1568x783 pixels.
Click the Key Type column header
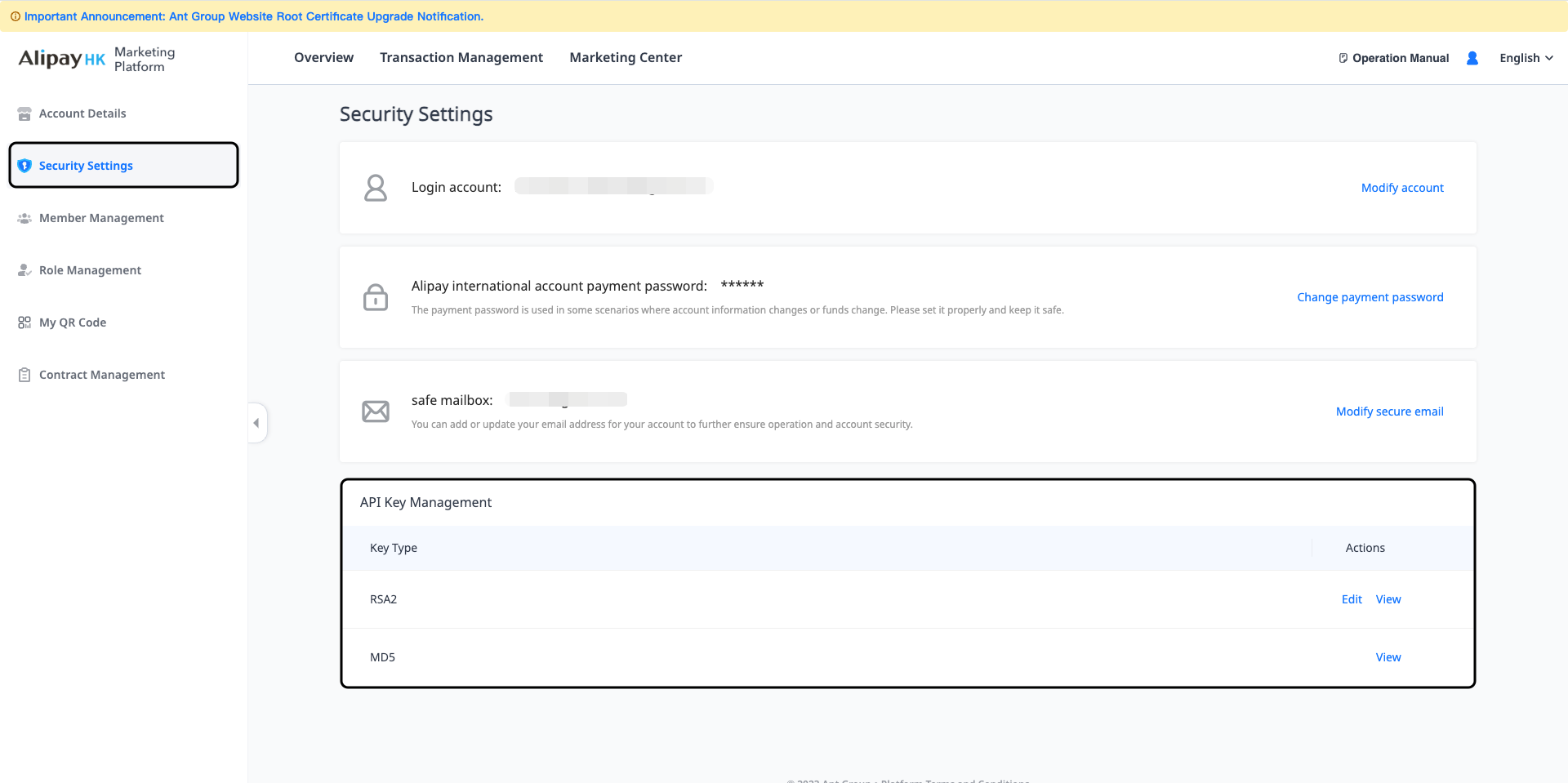[394, 548]
